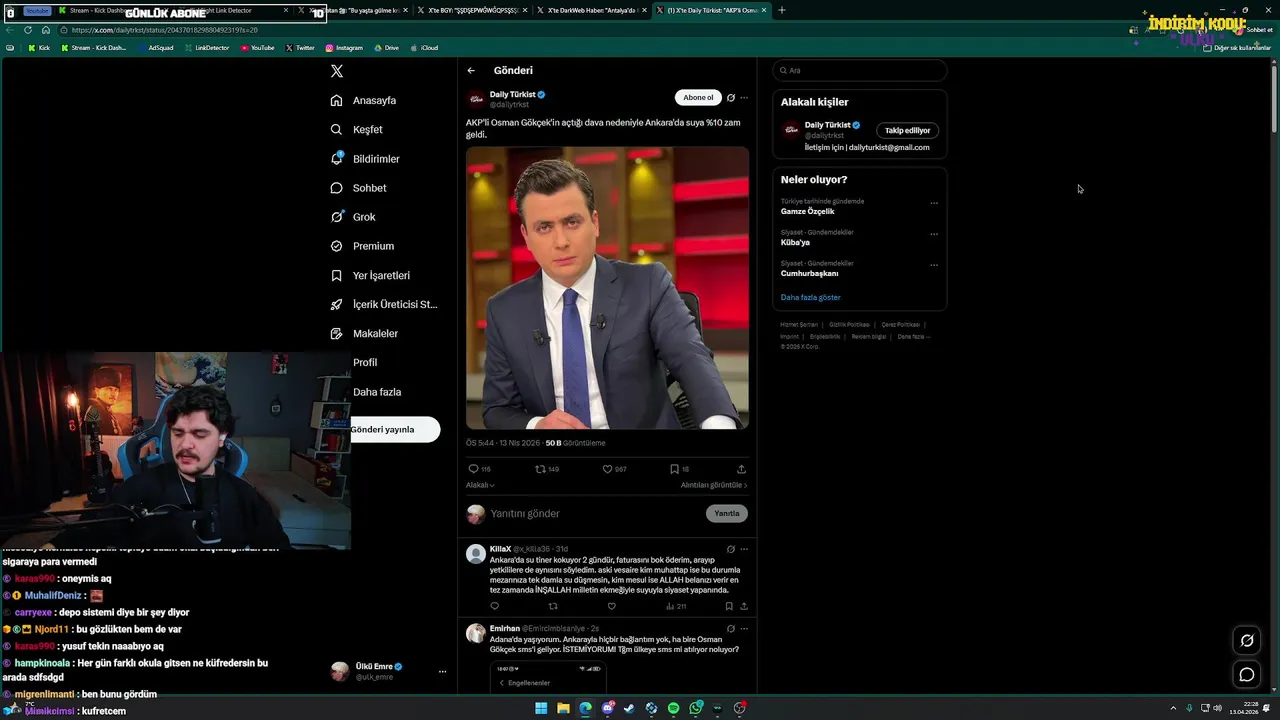
Task: Open Bildirimler notifications
Action: point(365,159)
